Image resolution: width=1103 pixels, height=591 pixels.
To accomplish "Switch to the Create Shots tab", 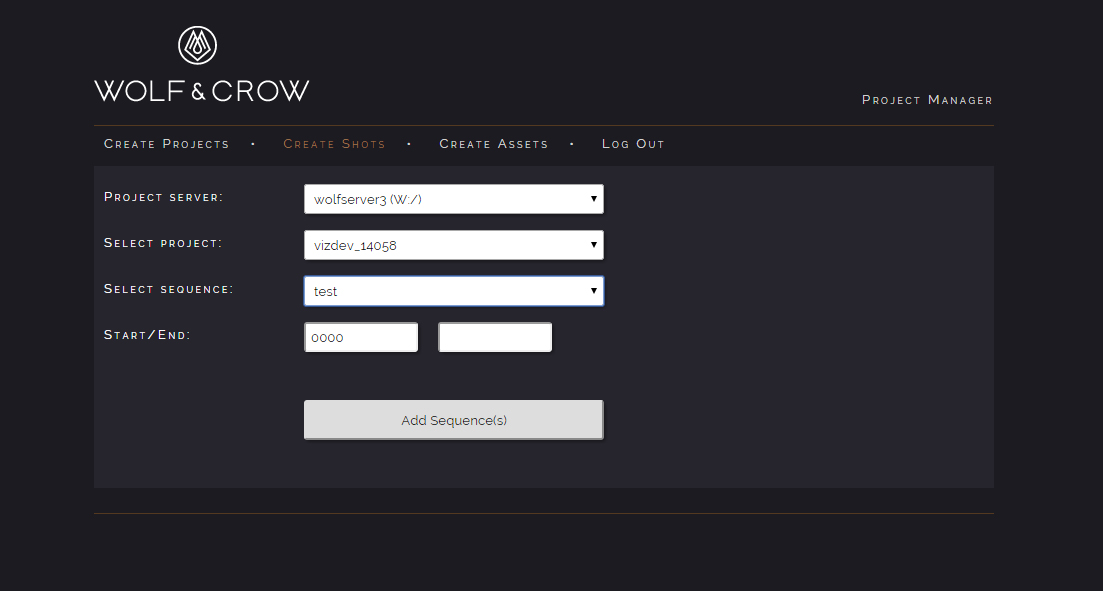I will [334, 144].
